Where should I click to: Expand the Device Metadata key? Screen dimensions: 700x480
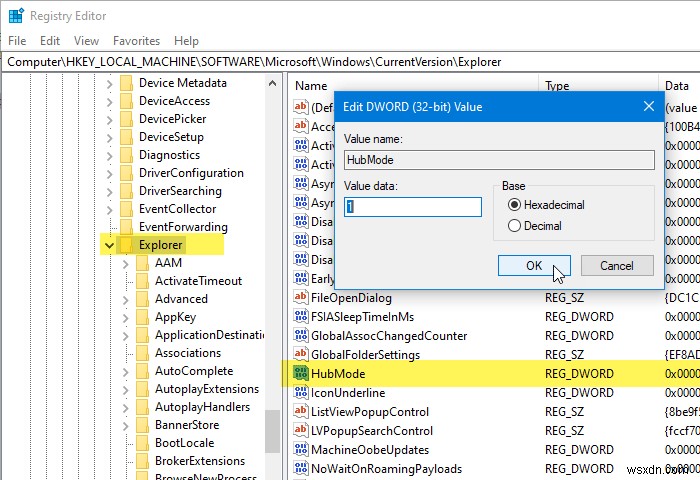(110, 83)
